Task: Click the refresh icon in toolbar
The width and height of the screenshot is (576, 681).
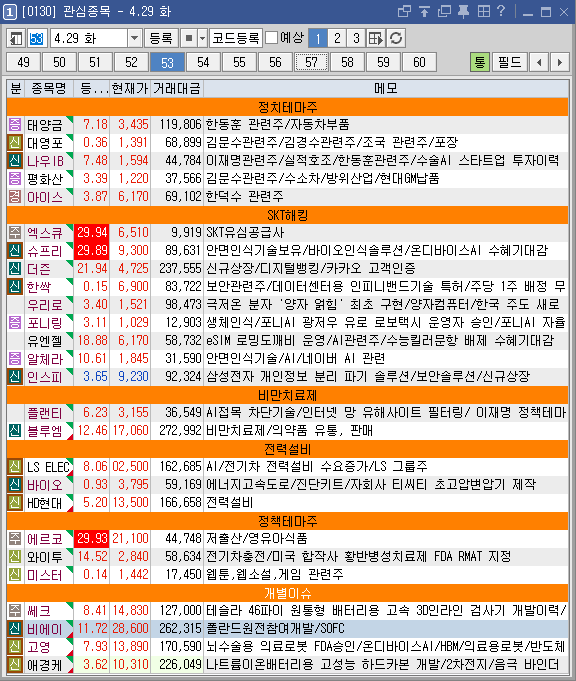Action: coord(396,38)
